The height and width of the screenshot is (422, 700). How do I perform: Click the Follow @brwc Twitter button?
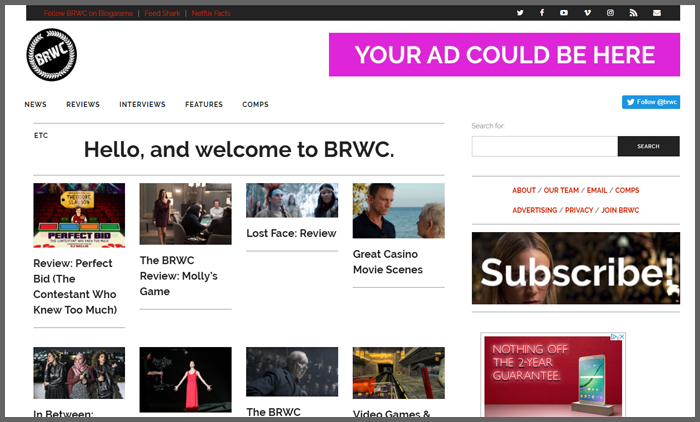click(651, 102)
